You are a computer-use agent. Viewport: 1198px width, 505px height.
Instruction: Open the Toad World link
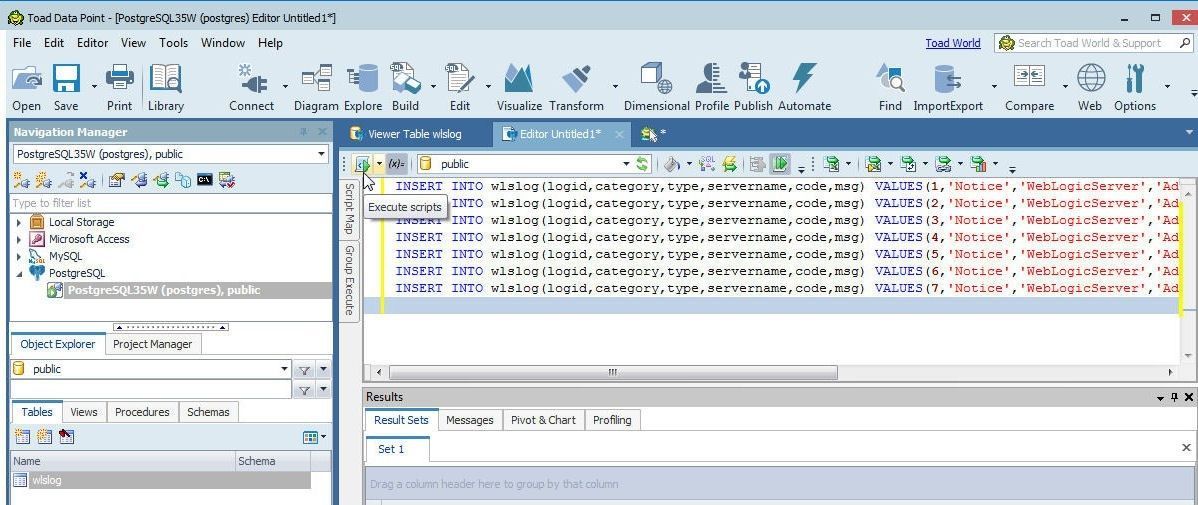pyautogui.click(x=953, y=43)
